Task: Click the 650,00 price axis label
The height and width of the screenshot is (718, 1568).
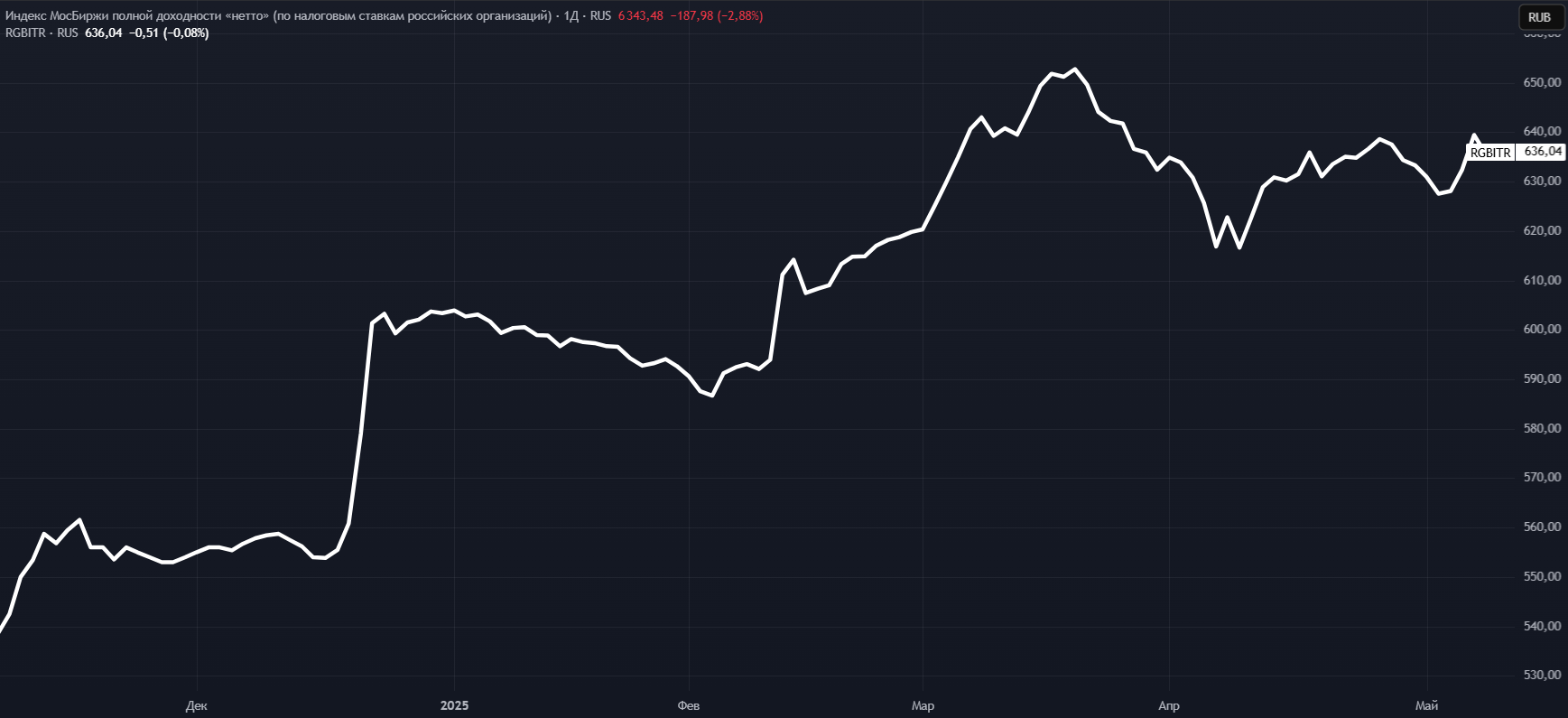Action: coord(1542,82)
